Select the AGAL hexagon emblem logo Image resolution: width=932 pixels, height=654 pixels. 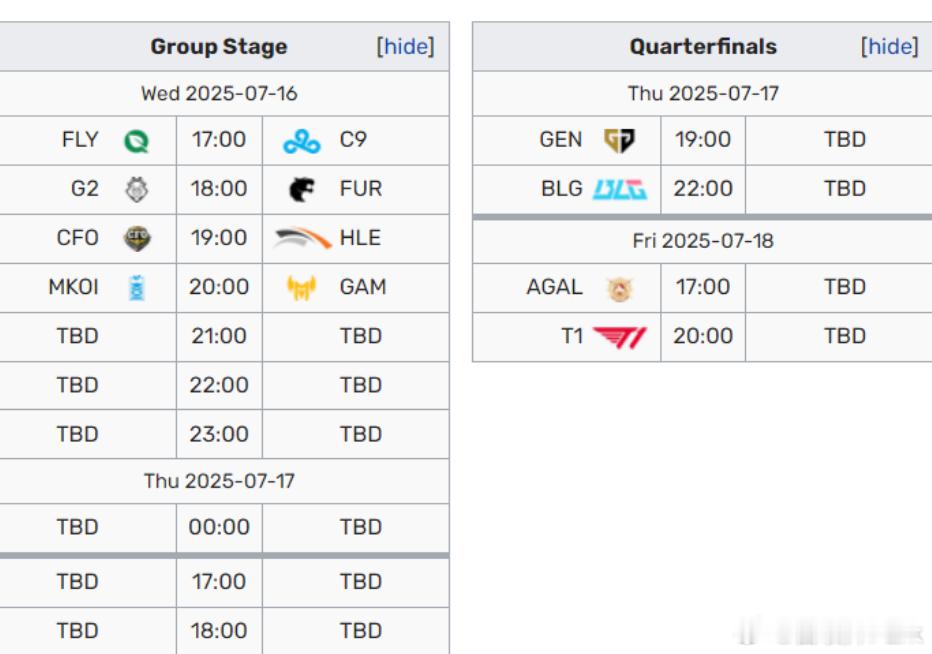[x=619, y=288]
